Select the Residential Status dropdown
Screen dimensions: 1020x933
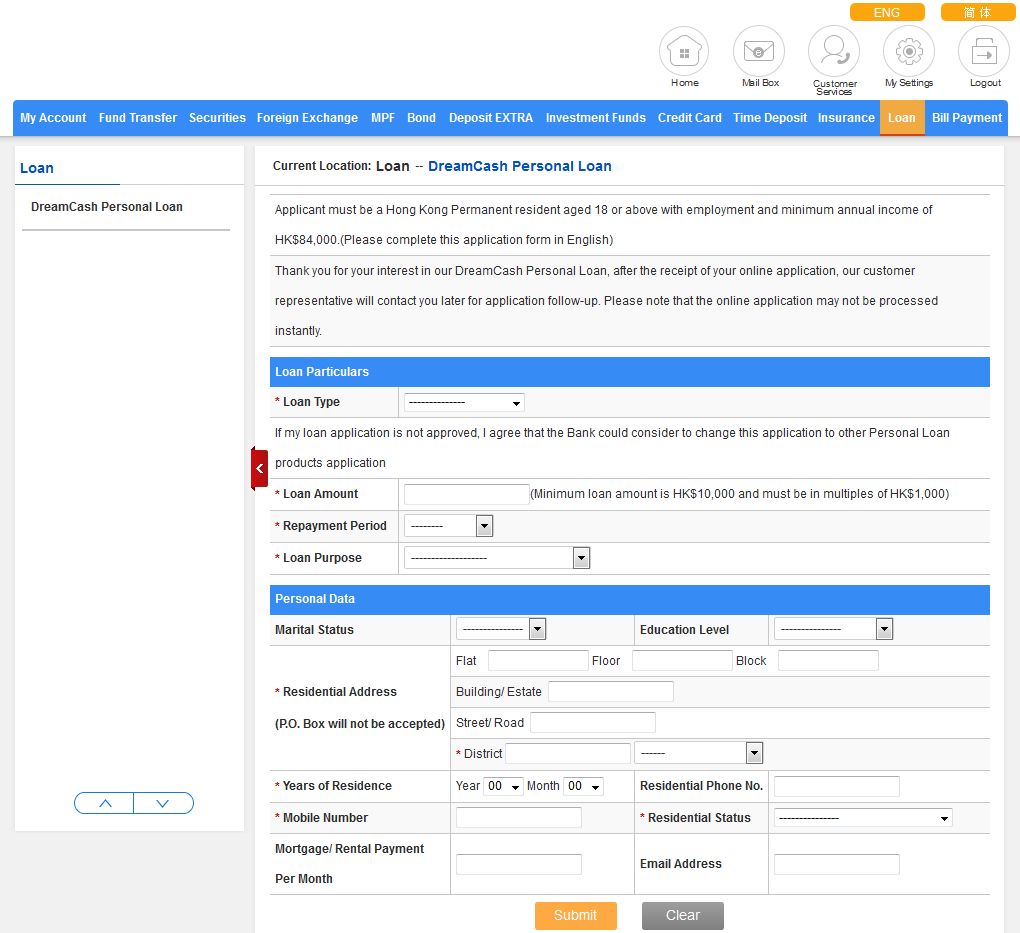[862, 818]
